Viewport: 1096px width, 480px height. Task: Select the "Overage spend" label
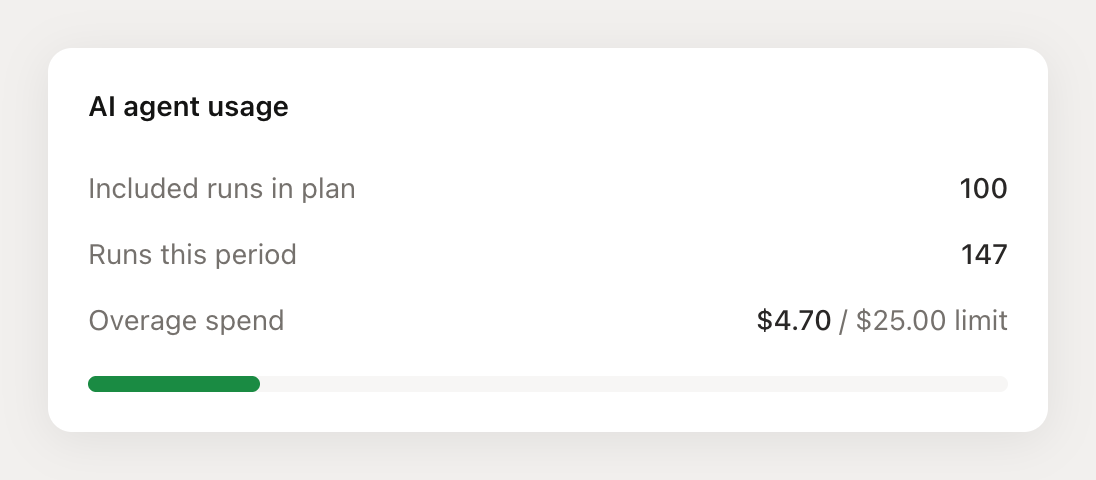(x=186, y=321)
